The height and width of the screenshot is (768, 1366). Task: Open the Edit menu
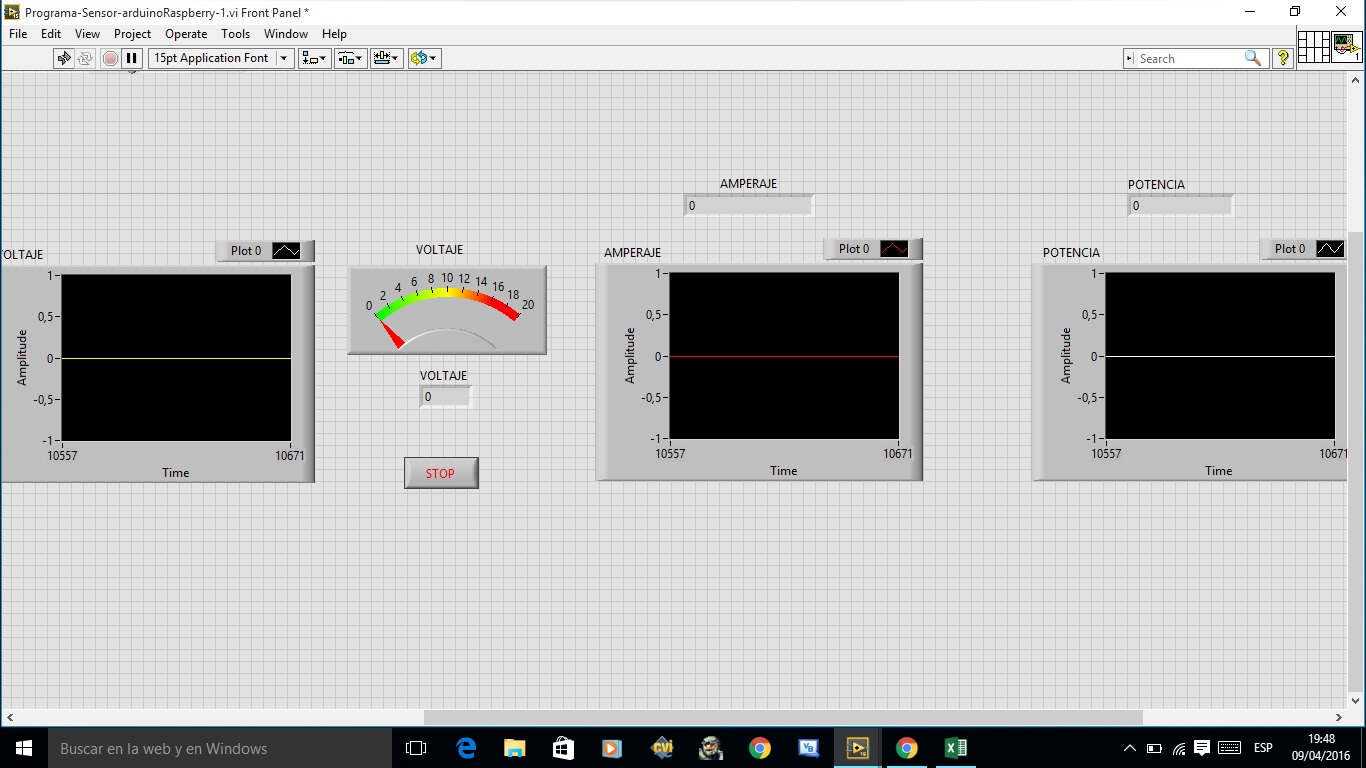51,34
